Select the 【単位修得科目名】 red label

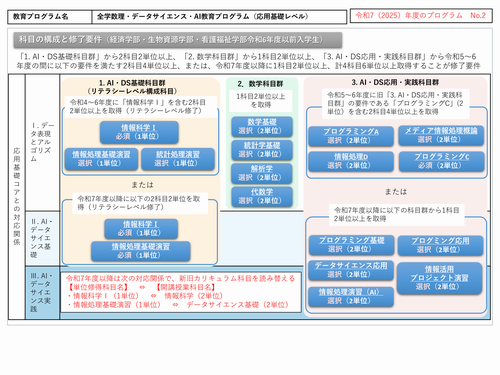coord(98,287)
